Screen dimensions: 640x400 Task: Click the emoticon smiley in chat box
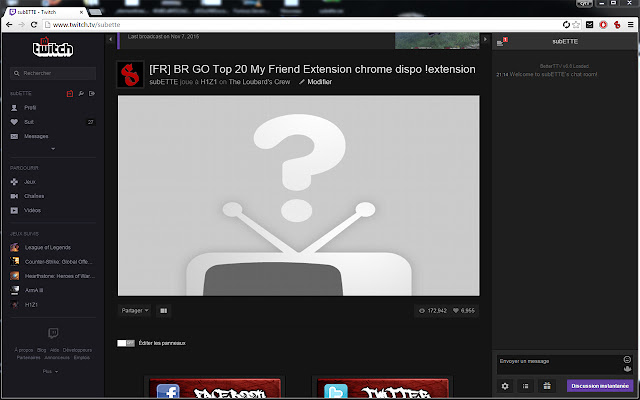tap(627, 359)
